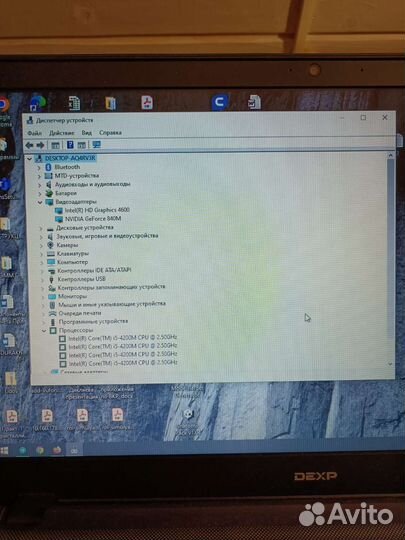Viewport: 405px width, 540px height.
Task: Click the blue Help question-mark toolbar icon
Action: pyautogui.click(x=70, y=145)
